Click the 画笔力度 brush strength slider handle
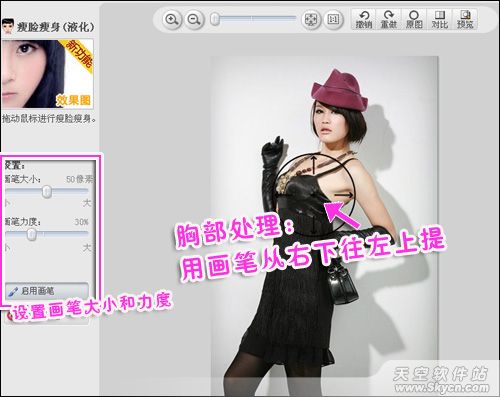Screen dimensions: 500x397 (x=32, y=234)
